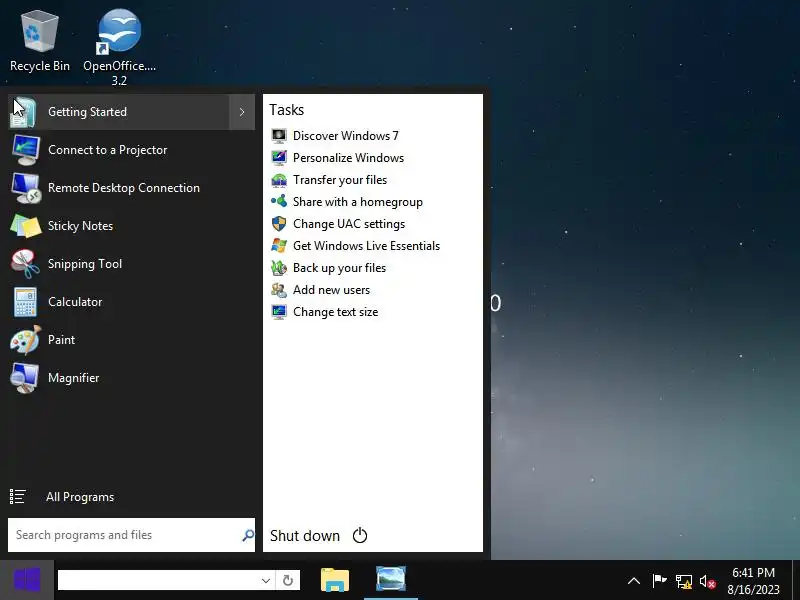Viewport: 800px width, 600px height.
Task: Select Calculator menu entry
Action: tap(131, 302)
